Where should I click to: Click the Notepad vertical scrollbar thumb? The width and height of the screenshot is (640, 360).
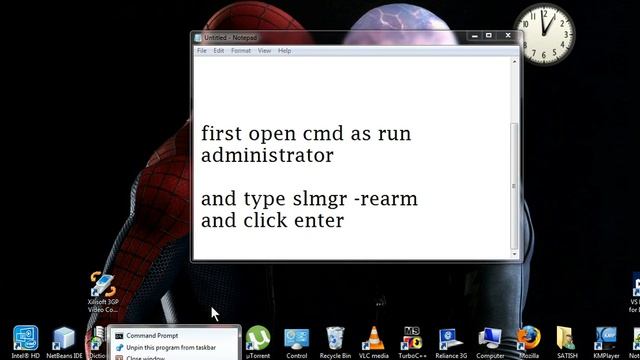tap(514, 186)
